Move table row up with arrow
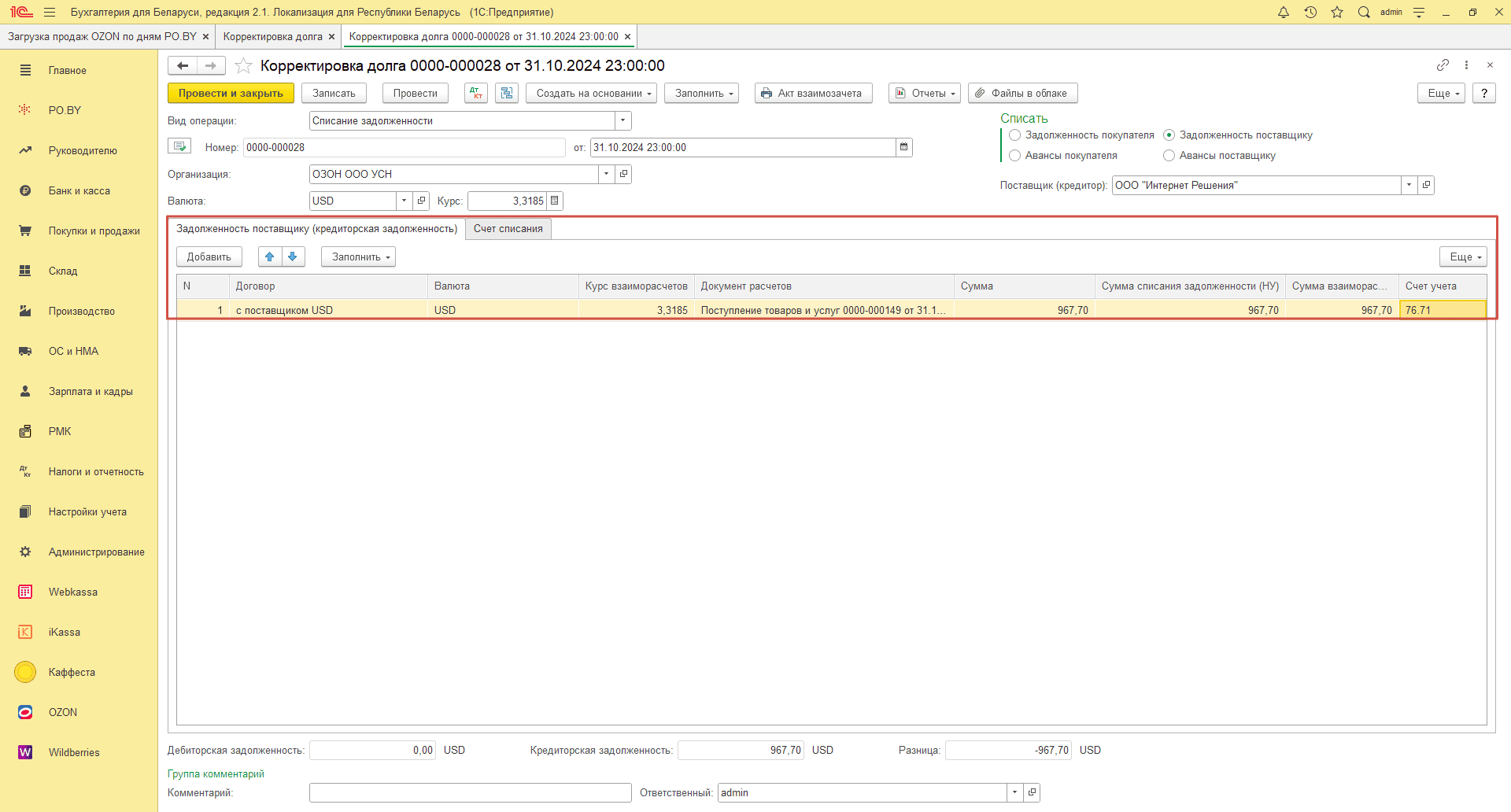The width and height of the screenshot is (1511, 812). coord(270,257)
